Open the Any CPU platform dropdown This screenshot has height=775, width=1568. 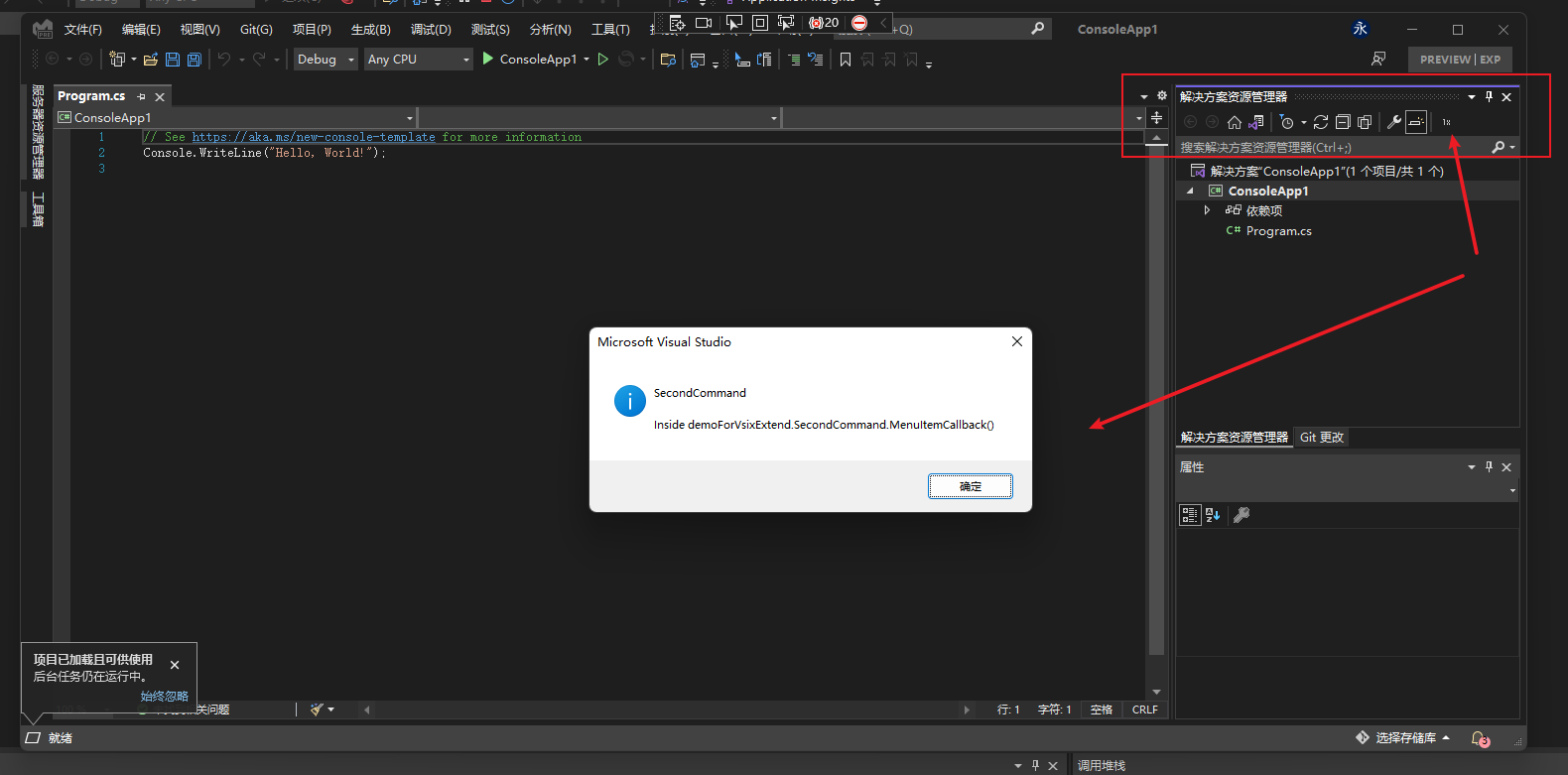[x=418, y=60]
